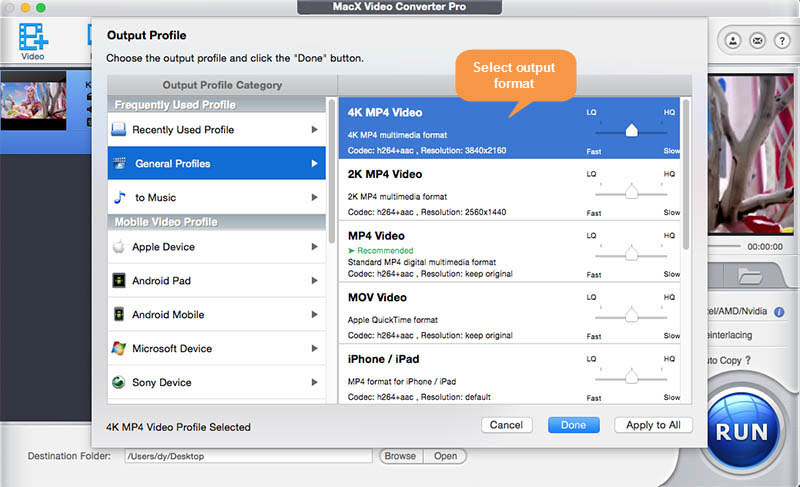Image resolution: width=800 pixels, height=487 pixels.
Task: Click the Android Mobile icon
Action: pos(118,314)
